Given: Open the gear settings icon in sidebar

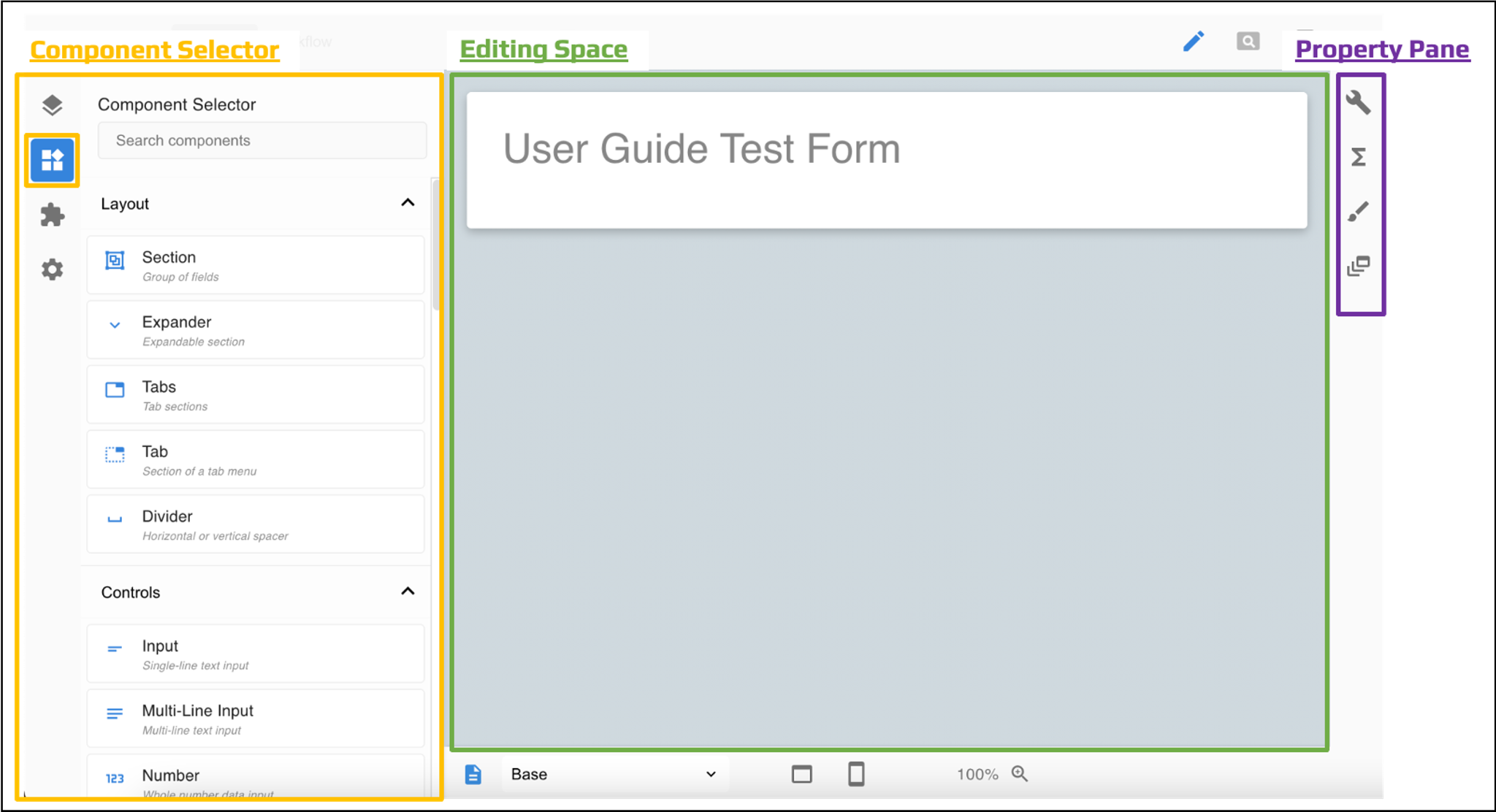Looking at the screenshot, I should point(52,269).
